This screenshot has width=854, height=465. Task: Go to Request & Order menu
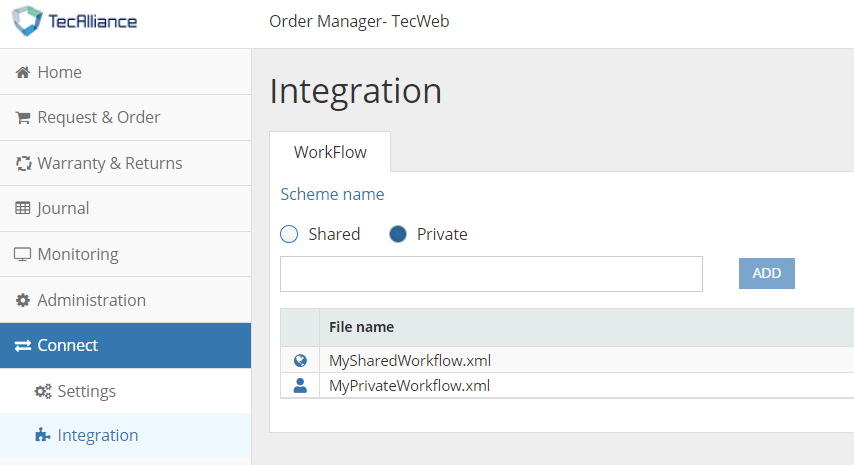[99, 118]
